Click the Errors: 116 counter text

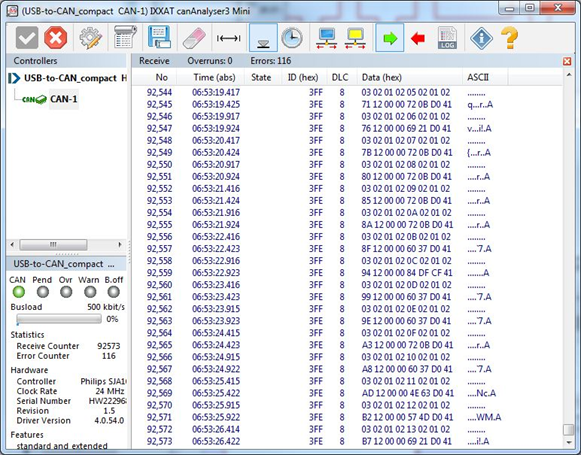pos(270,61)
